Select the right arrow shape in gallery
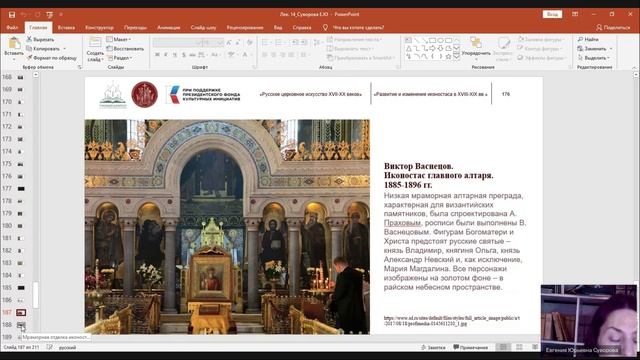 433,48
